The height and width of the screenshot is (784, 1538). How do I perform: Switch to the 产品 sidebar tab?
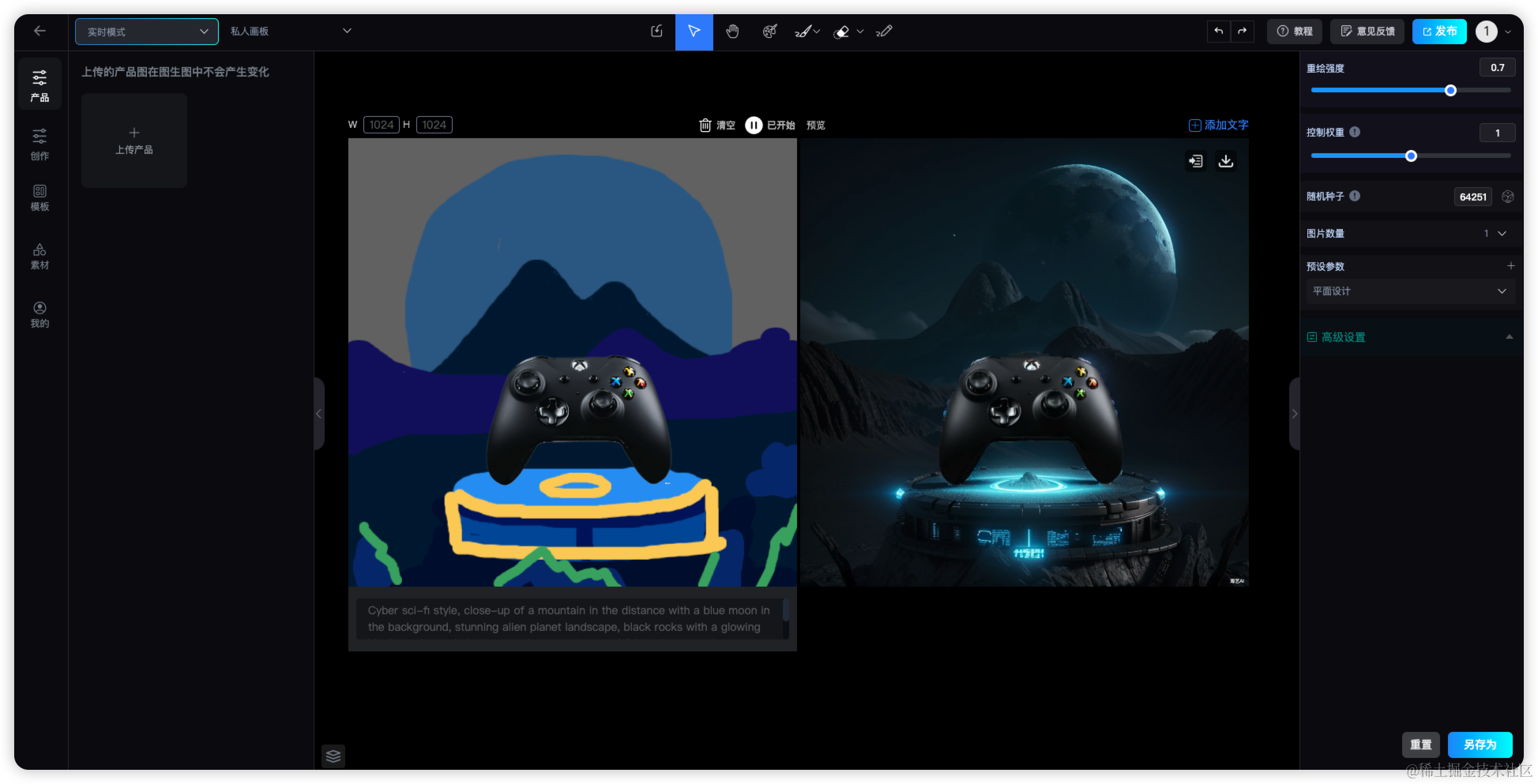(39, 85)
